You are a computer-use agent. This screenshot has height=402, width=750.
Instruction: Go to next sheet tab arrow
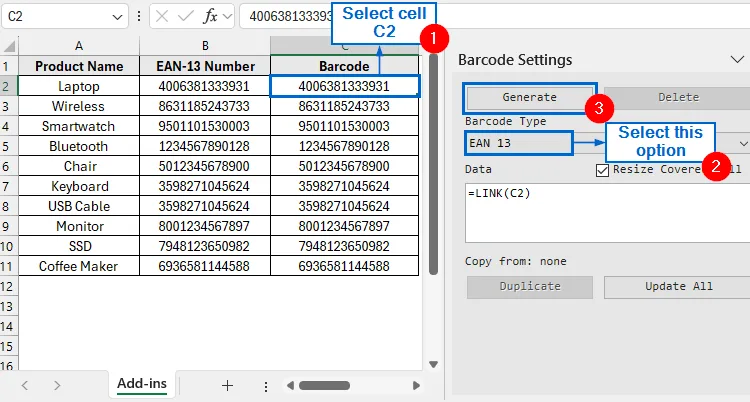(57, 385)
